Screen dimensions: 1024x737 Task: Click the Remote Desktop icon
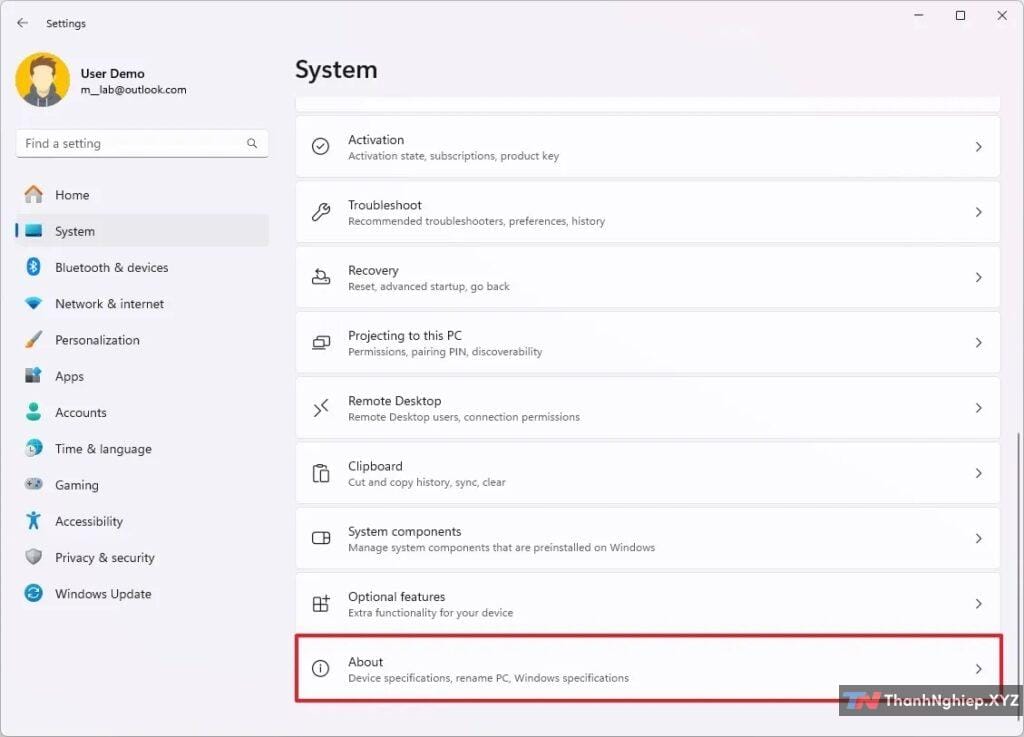[x=320, y=408]
